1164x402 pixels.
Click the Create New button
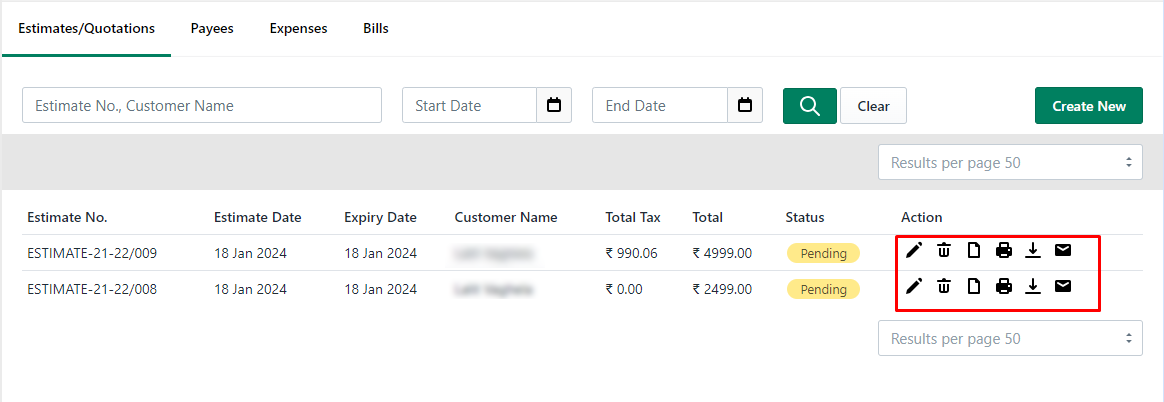[1089, 106]
